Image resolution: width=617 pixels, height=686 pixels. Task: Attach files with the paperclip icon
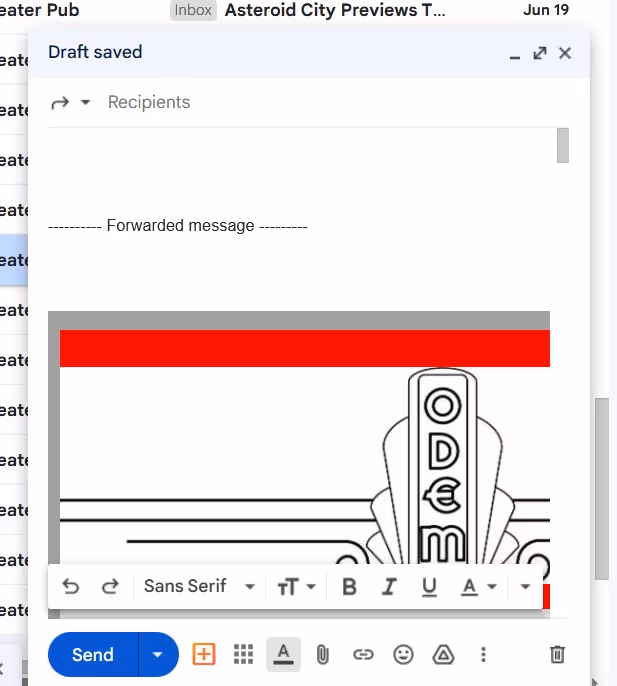[x=323, y=655]
